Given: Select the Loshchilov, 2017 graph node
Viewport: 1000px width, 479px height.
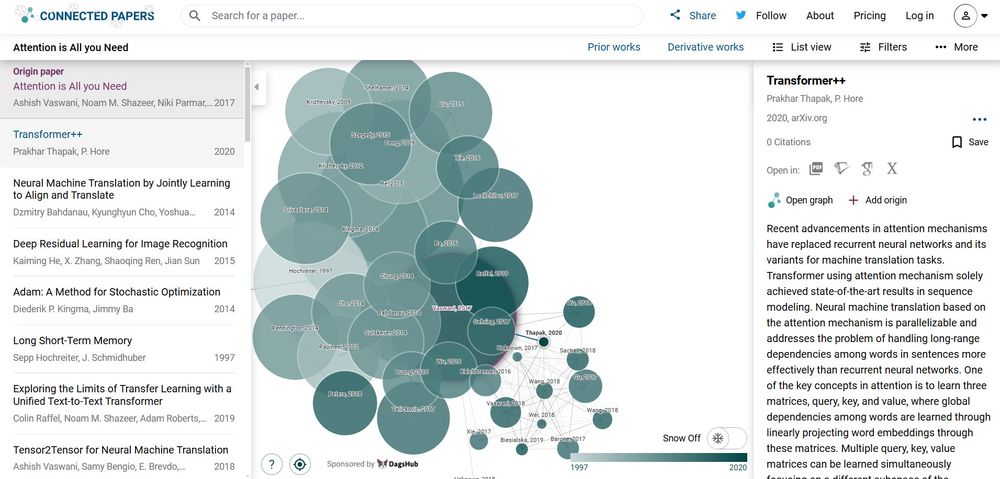Looking at the screenshot, I should pos(496,205).
